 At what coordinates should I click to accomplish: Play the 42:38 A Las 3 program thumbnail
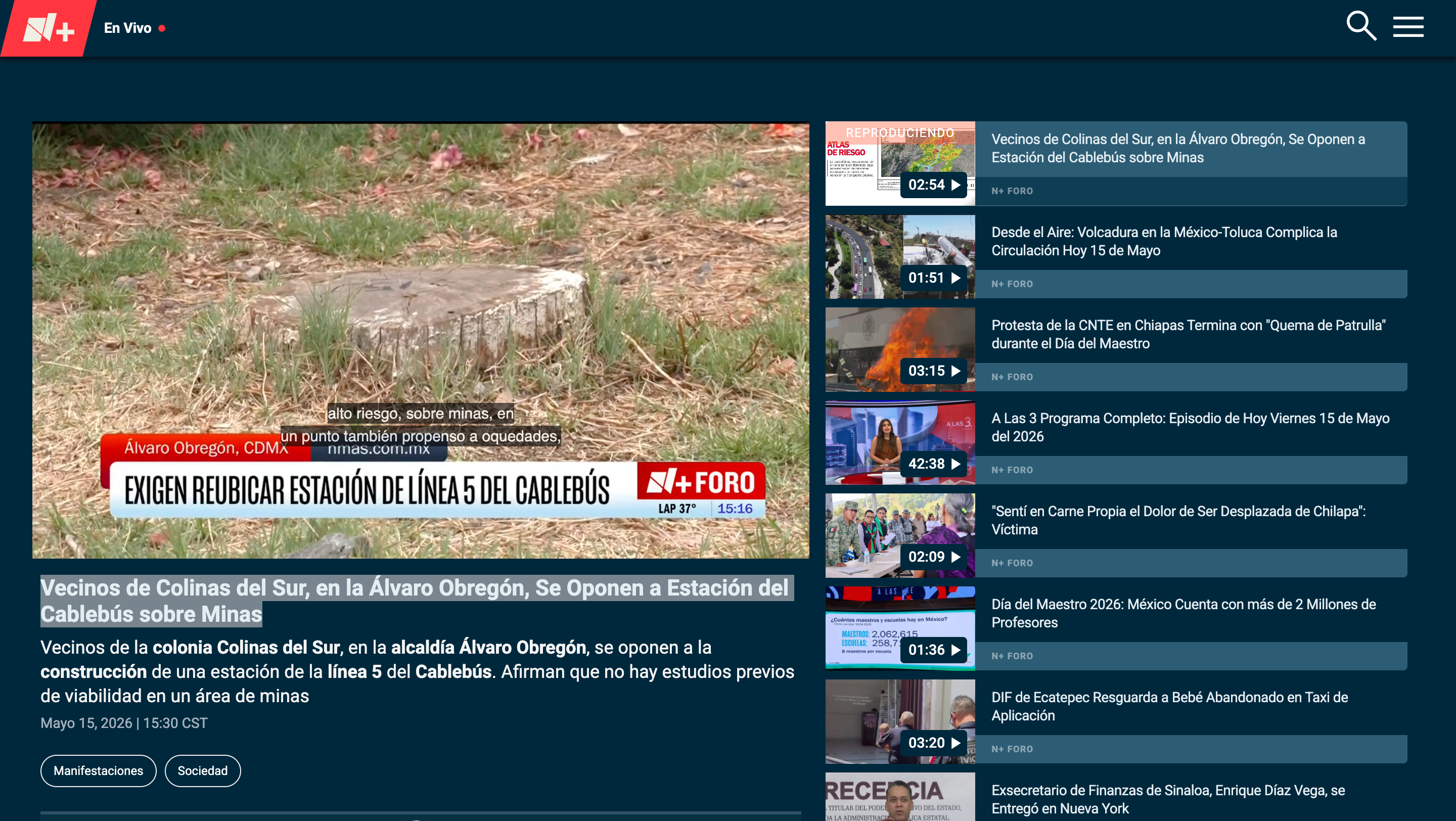tap(900, 442)
